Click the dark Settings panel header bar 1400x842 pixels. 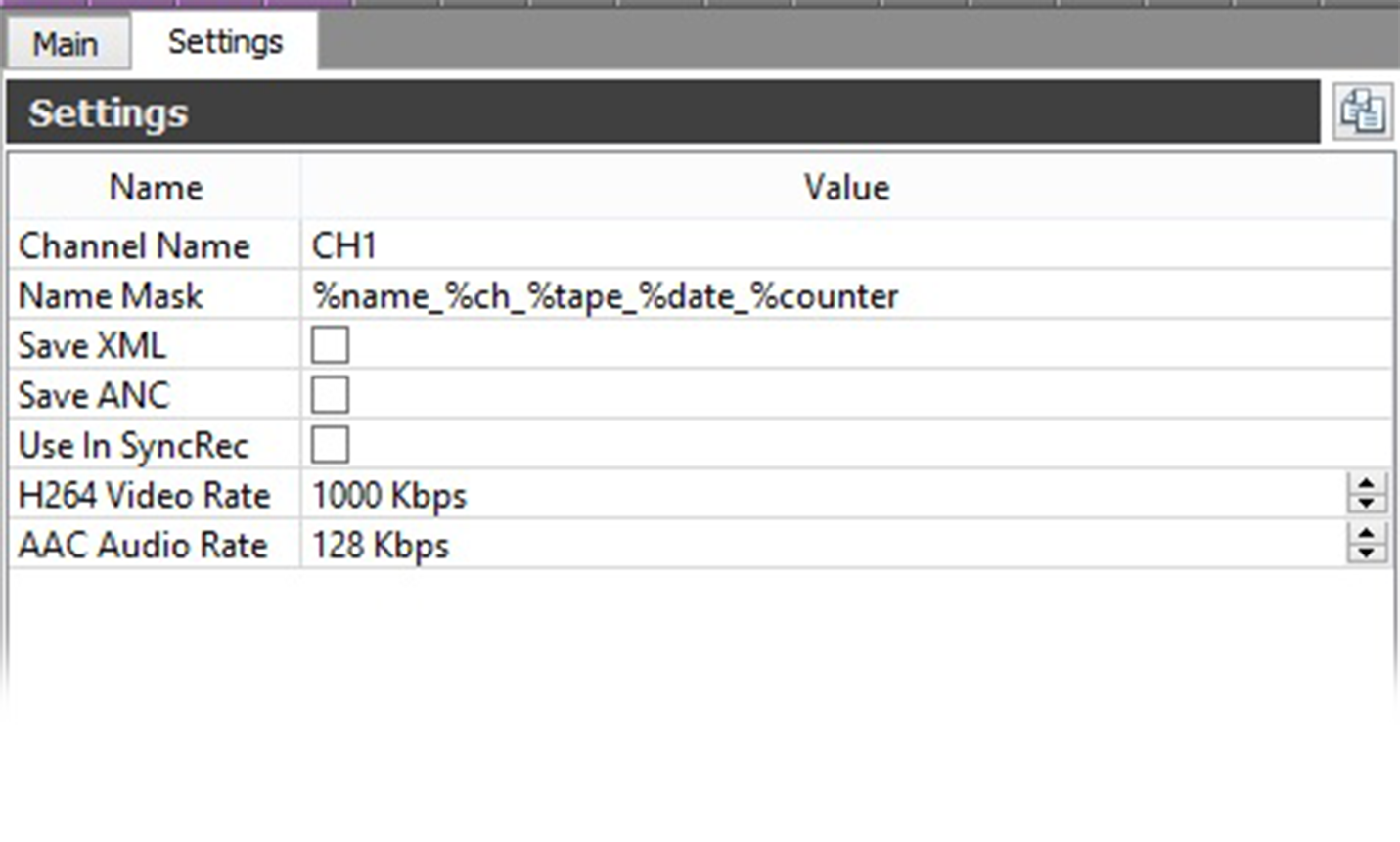click(663, 112)
